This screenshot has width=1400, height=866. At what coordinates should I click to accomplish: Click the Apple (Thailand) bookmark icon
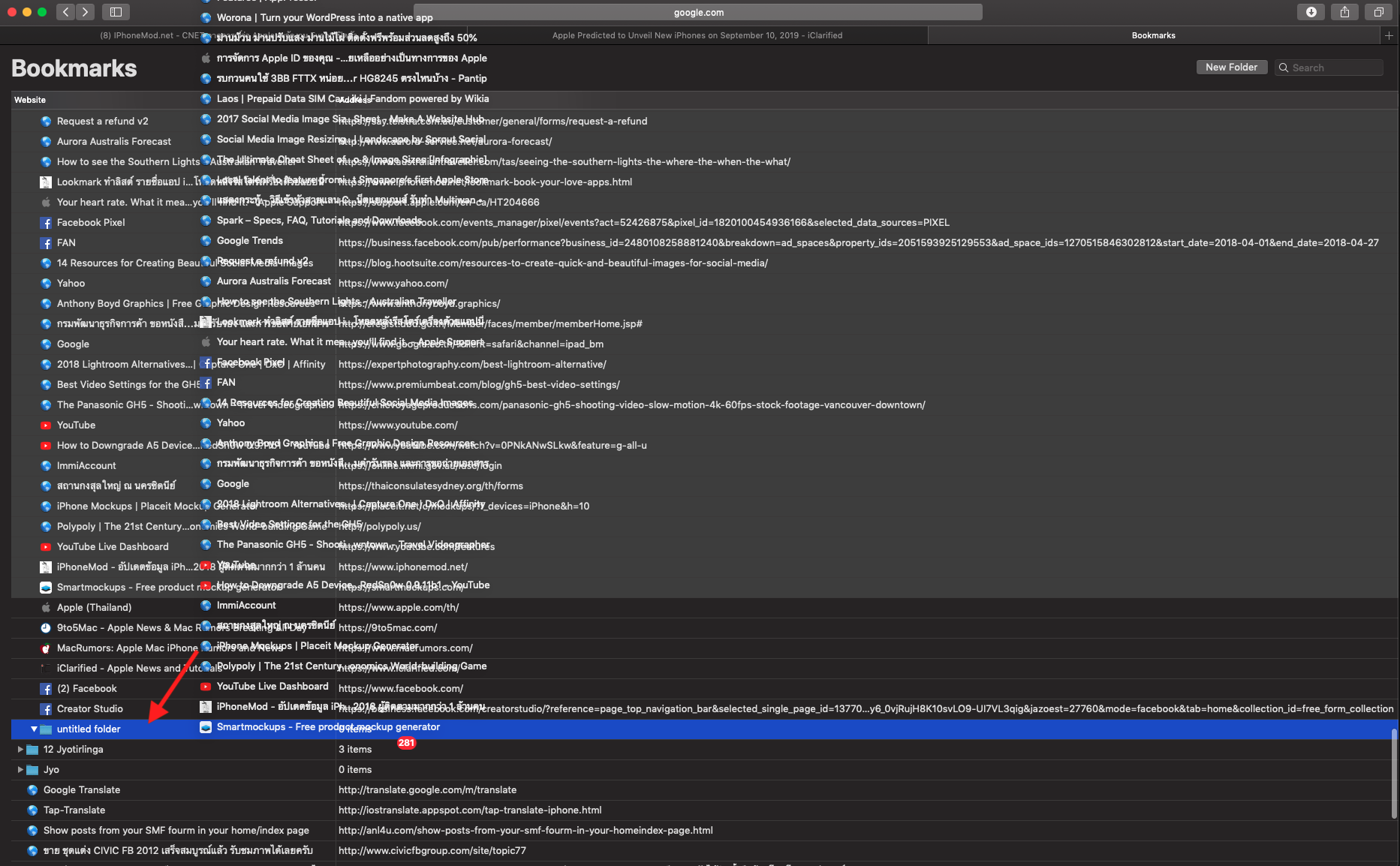pyautogui.click(x=46, y=607)
